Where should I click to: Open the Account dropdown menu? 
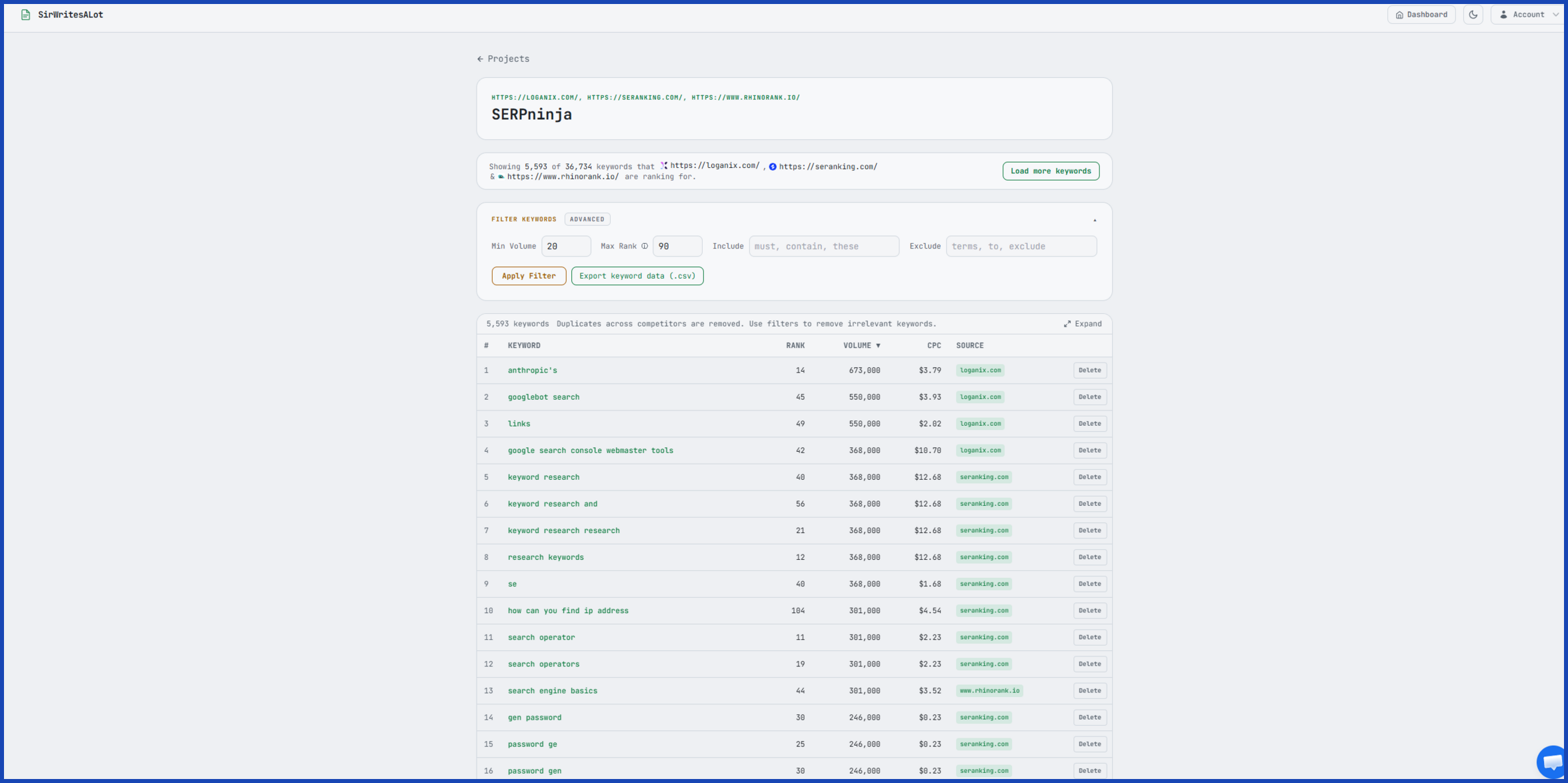[1529, 15]
